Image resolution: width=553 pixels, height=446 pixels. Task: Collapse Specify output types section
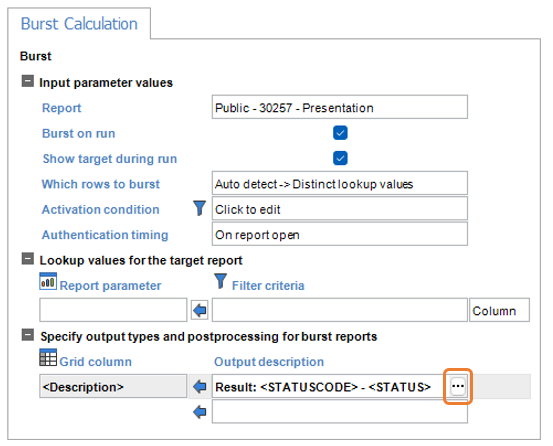point(28,335)
